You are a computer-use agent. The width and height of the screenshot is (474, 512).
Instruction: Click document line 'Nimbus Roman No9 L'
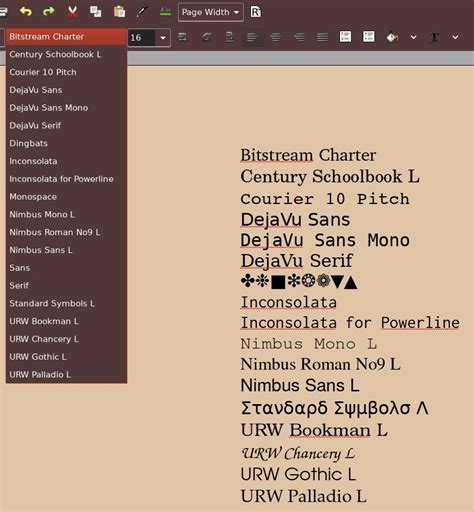(320, 364)
